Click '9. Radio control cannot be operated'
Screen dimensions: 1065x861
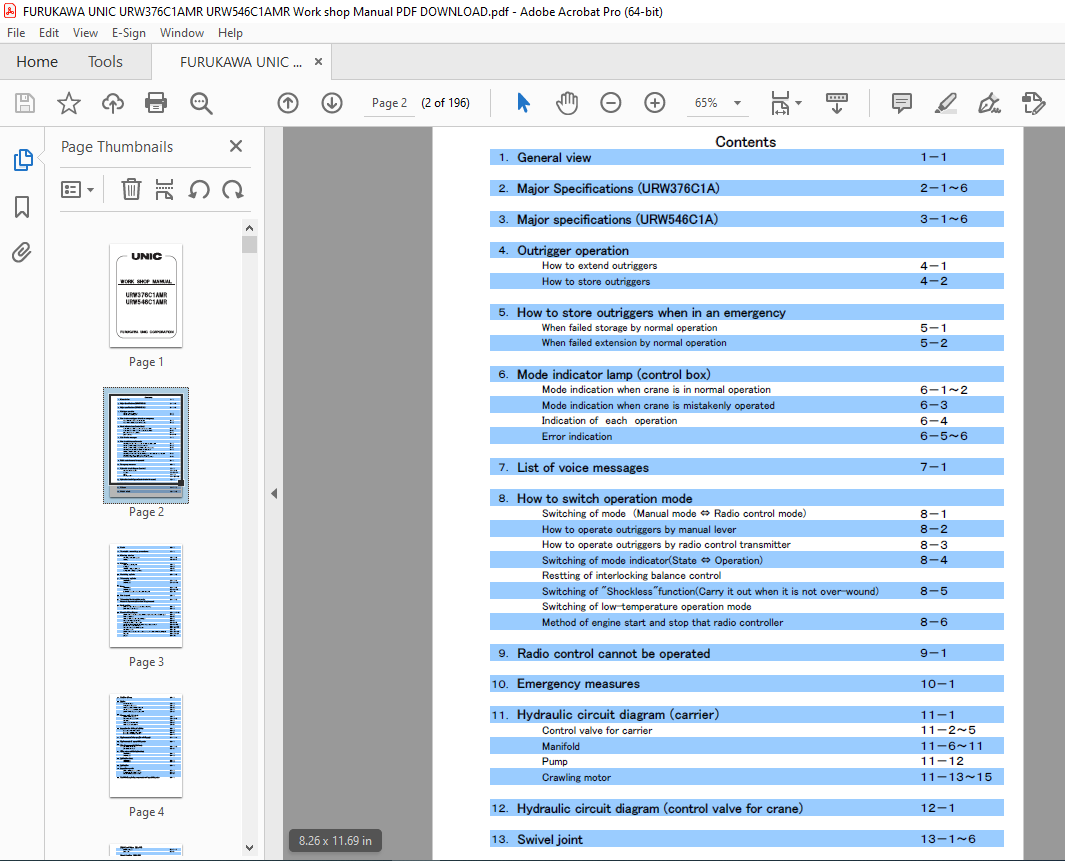[x=746, y=653]
